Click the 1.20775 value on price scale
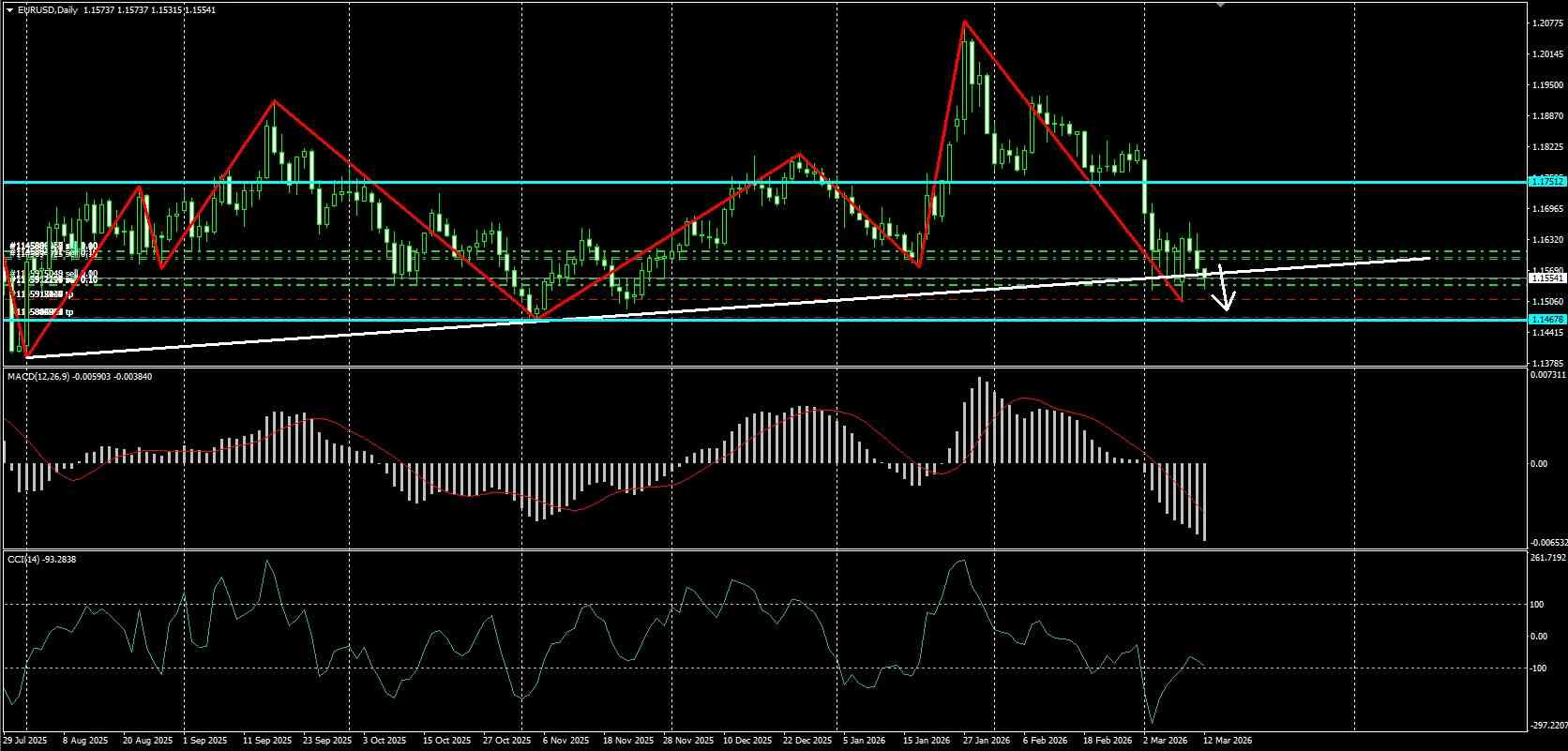 pos(1546,23)
